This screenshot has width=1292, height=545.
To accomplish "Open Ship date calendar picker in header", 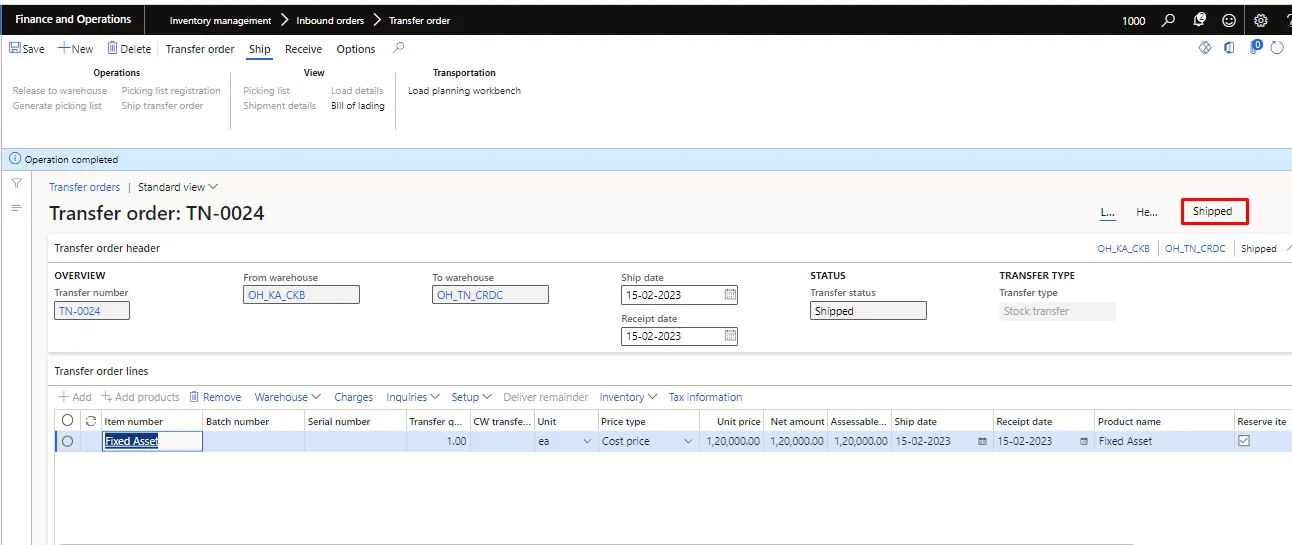I will pyautogui.click(x=730, y=295).
